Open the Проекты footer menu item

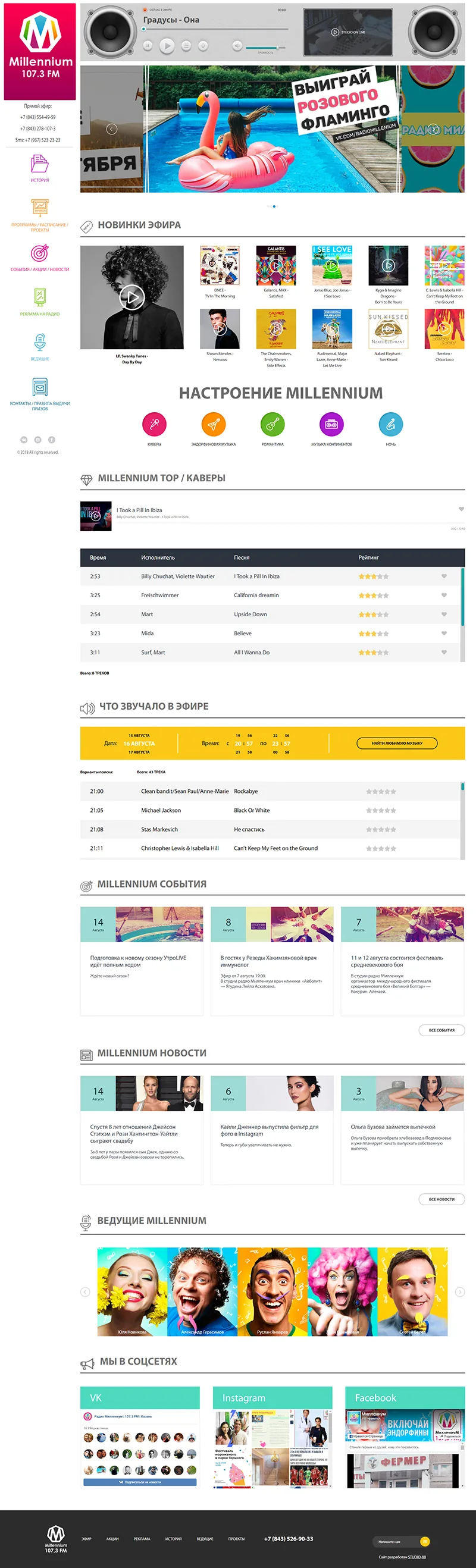[236, 1539]
